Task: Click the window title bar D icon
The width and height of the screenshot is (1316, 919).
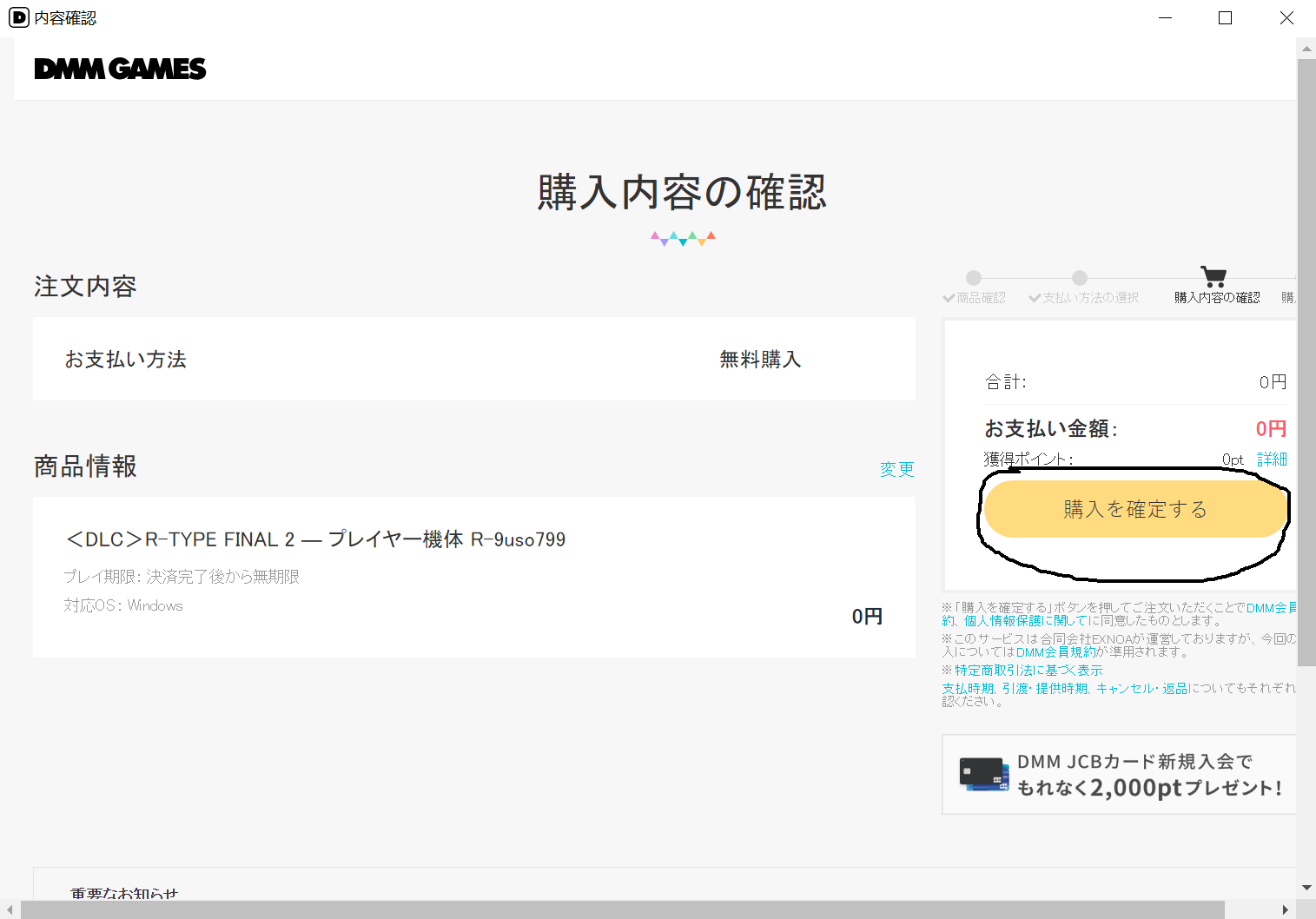Action: point(18,17)
